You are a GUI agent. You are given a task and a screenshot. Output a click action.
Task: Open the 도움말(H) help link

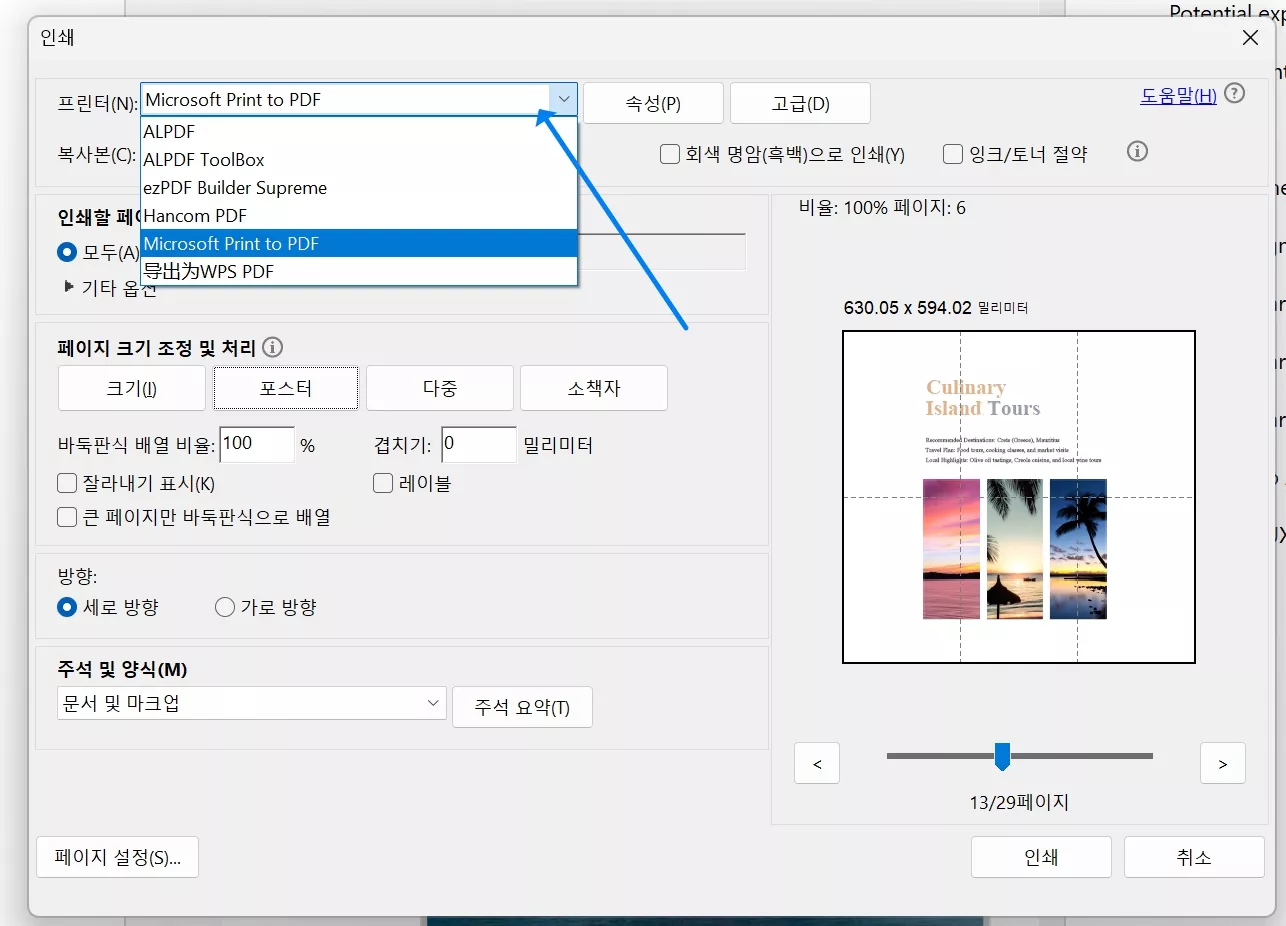click(1177, 94)
